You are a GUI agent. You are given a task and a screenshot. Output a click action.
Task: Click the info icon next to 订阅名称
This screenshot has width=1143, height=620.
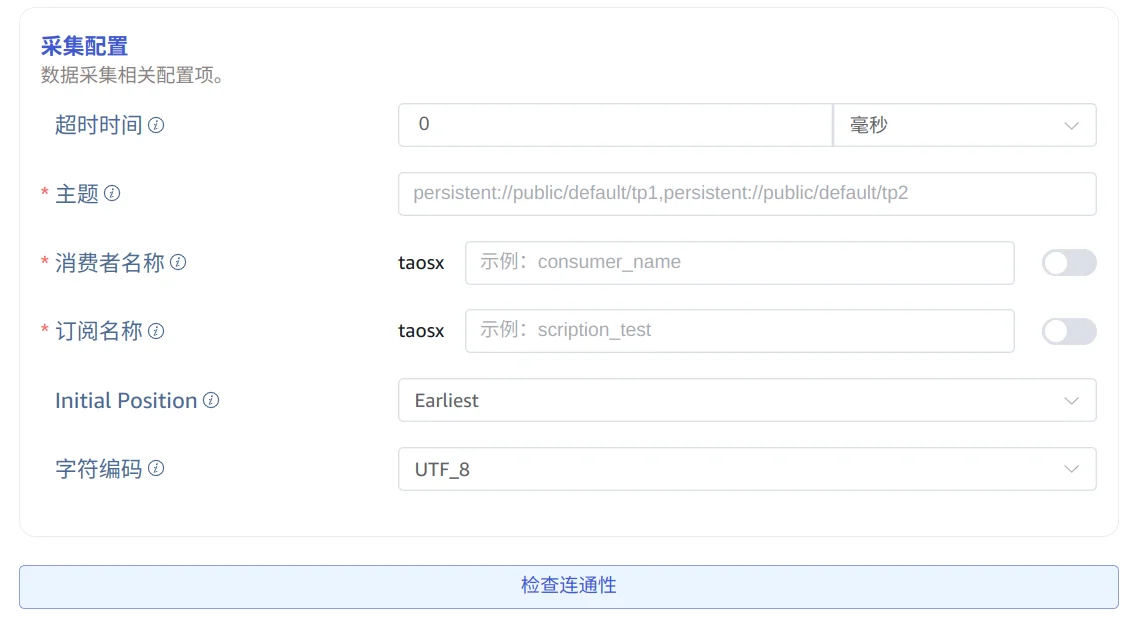[156, 331]
